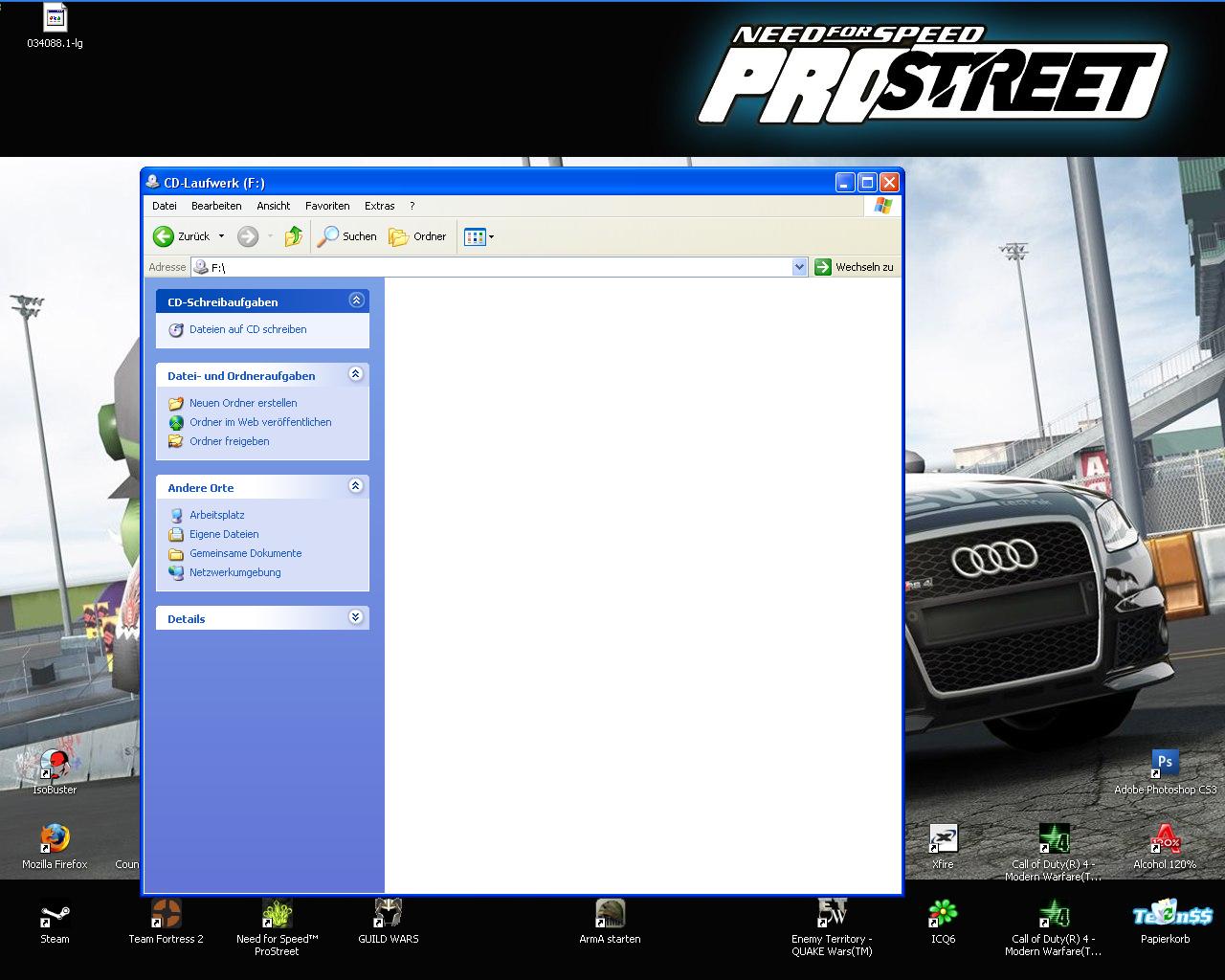Expand the Details panel
This screenshot has width=1225, height=980.
tap(356, 617)
